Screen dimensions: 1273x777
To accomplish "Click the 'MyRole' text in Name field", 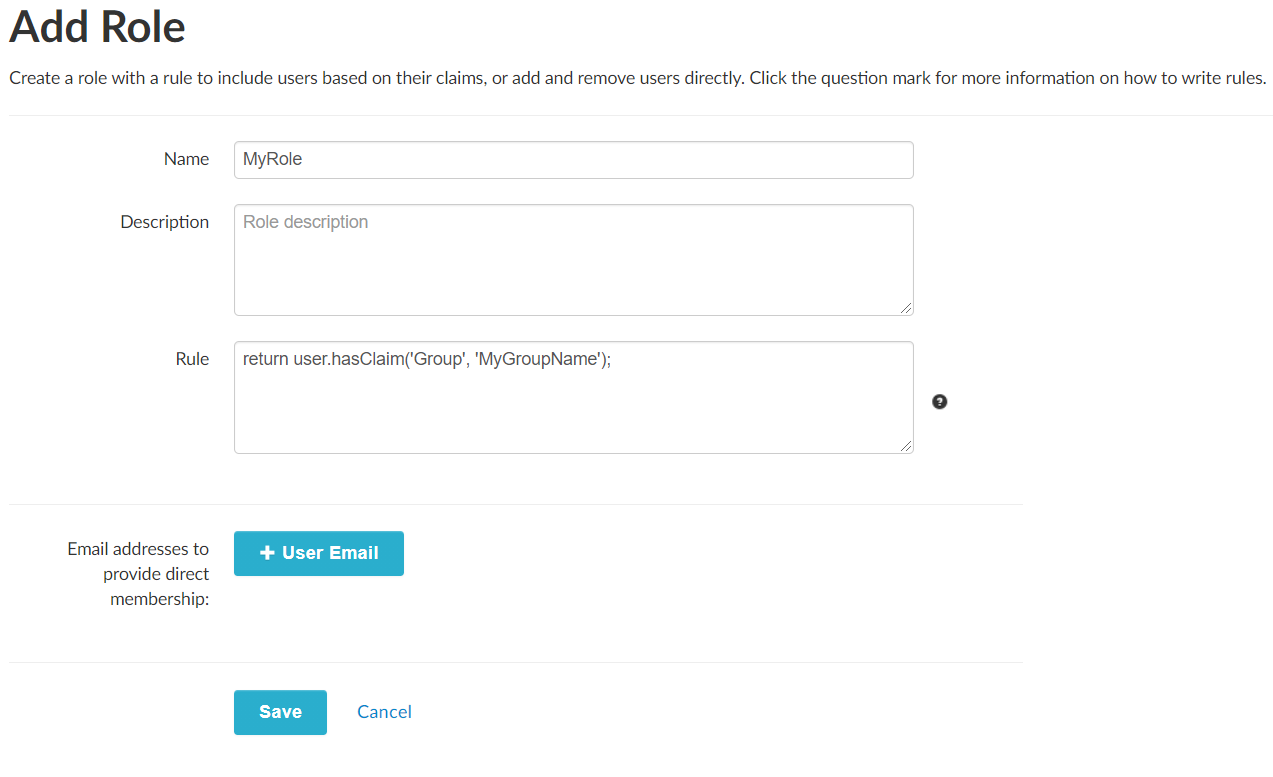I will click(273, 160).
